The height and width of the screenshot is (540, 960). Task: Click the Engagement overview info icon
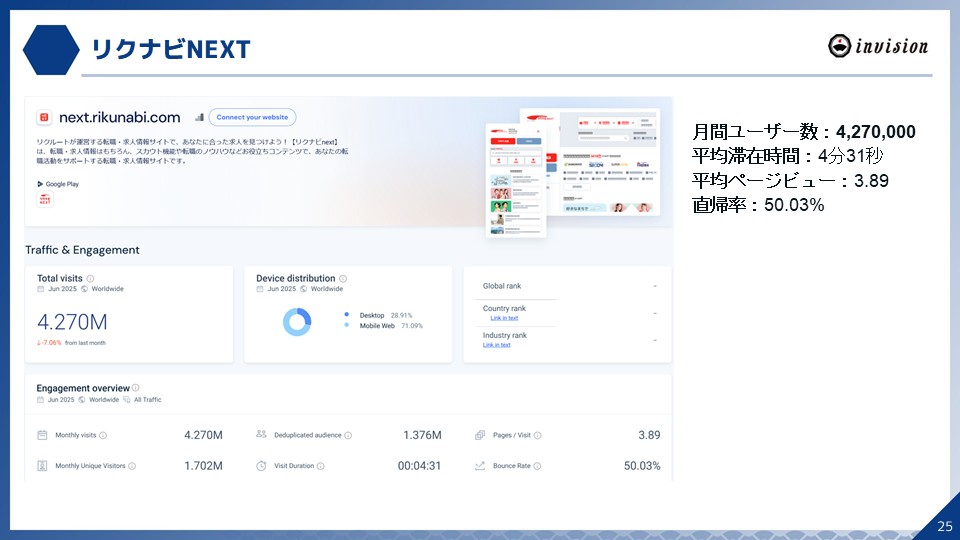point(136,388)
